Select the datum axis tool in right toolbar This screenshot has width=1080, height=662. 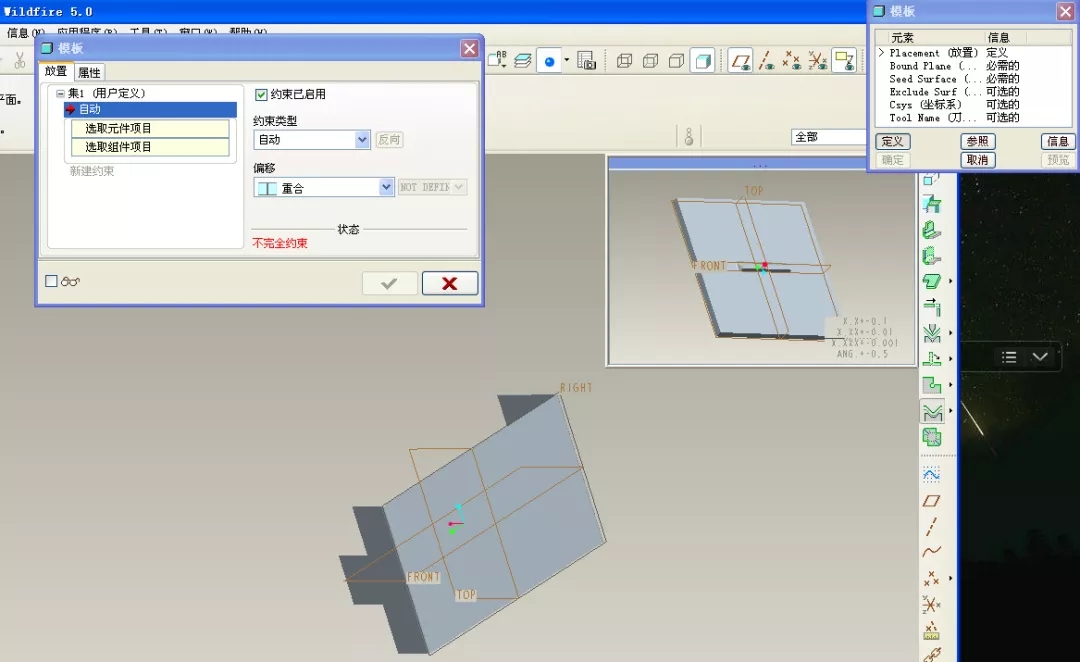(x=931, y=526)
